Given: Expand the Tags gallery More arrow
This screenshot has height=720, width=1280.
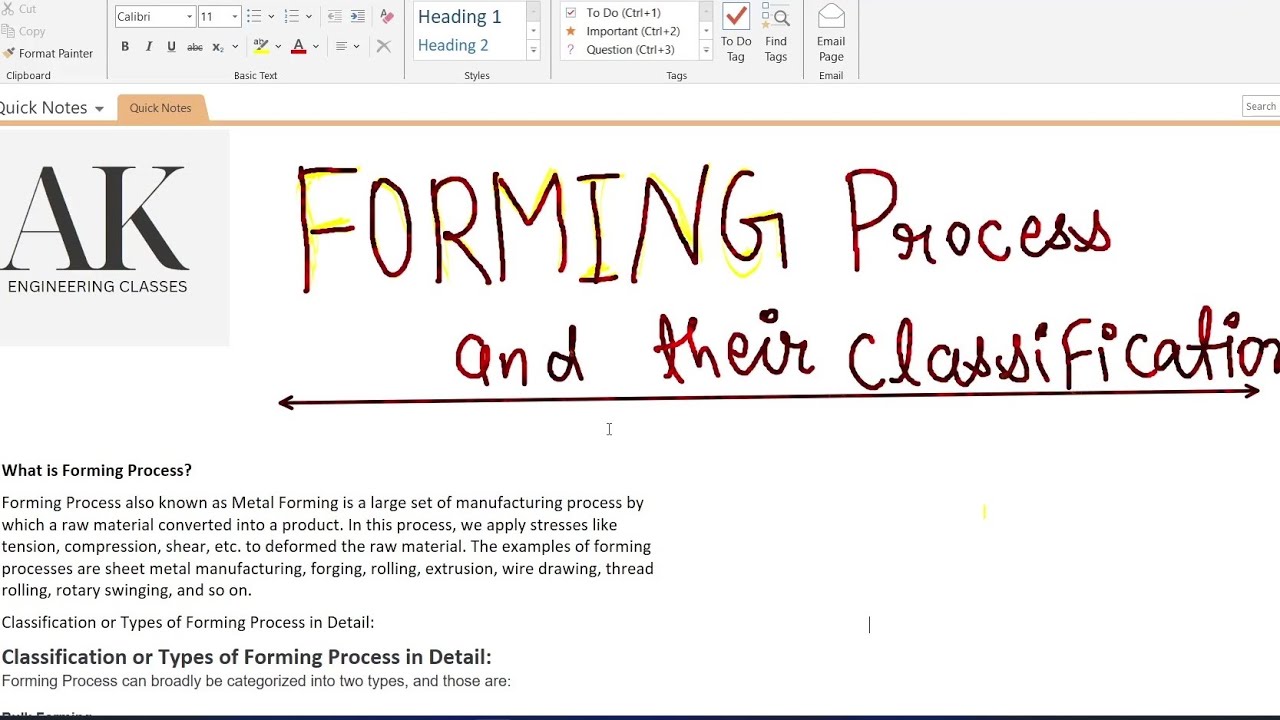Looking at the screenshot, I should (x=706, y=50).
